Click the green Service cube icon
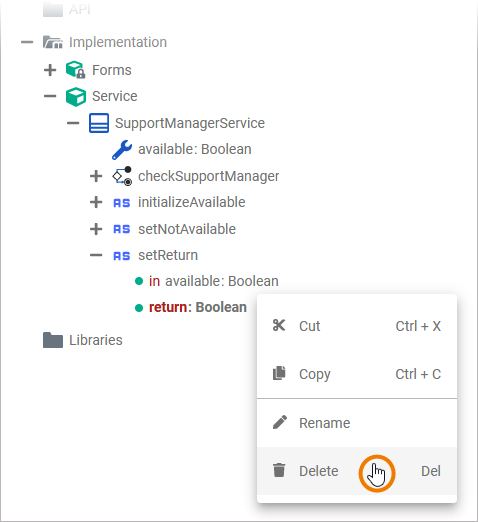 pyautogui.click(x=76, y=96)
